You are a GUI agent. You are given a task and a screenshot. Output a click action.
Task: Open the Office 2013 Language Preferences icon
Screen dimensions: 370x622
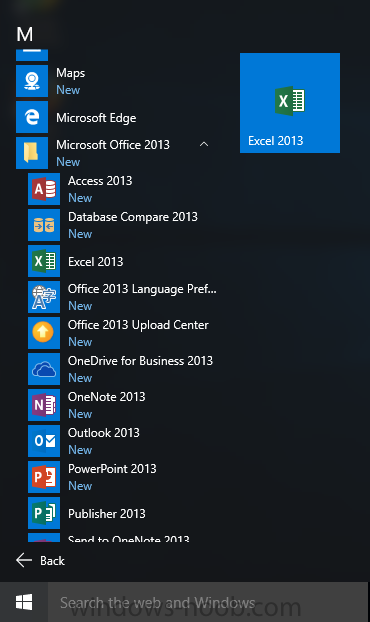[44, 297]
